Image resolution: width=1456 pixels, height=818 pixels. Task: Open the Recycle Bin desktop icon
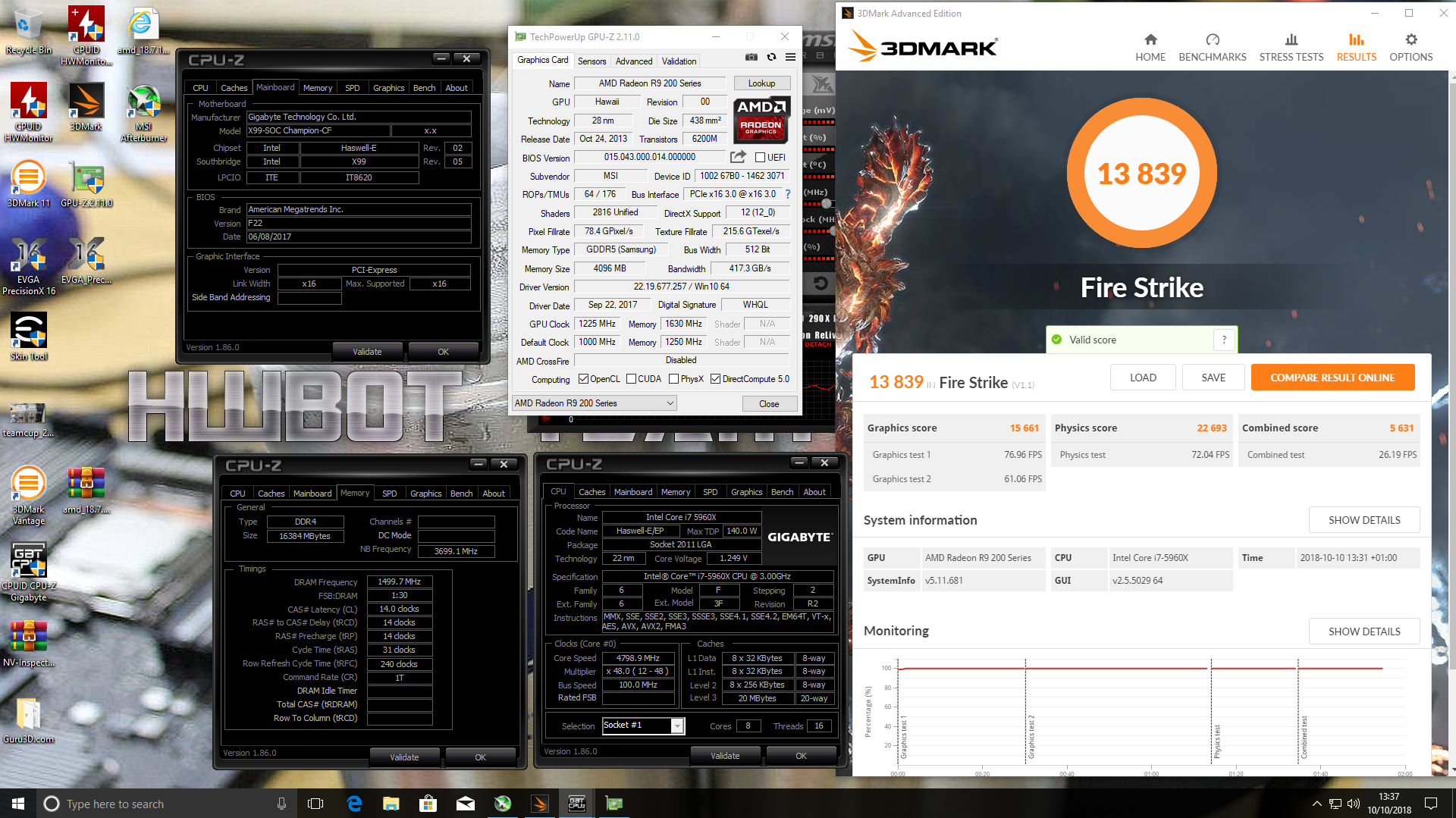(x=28, y=32)
